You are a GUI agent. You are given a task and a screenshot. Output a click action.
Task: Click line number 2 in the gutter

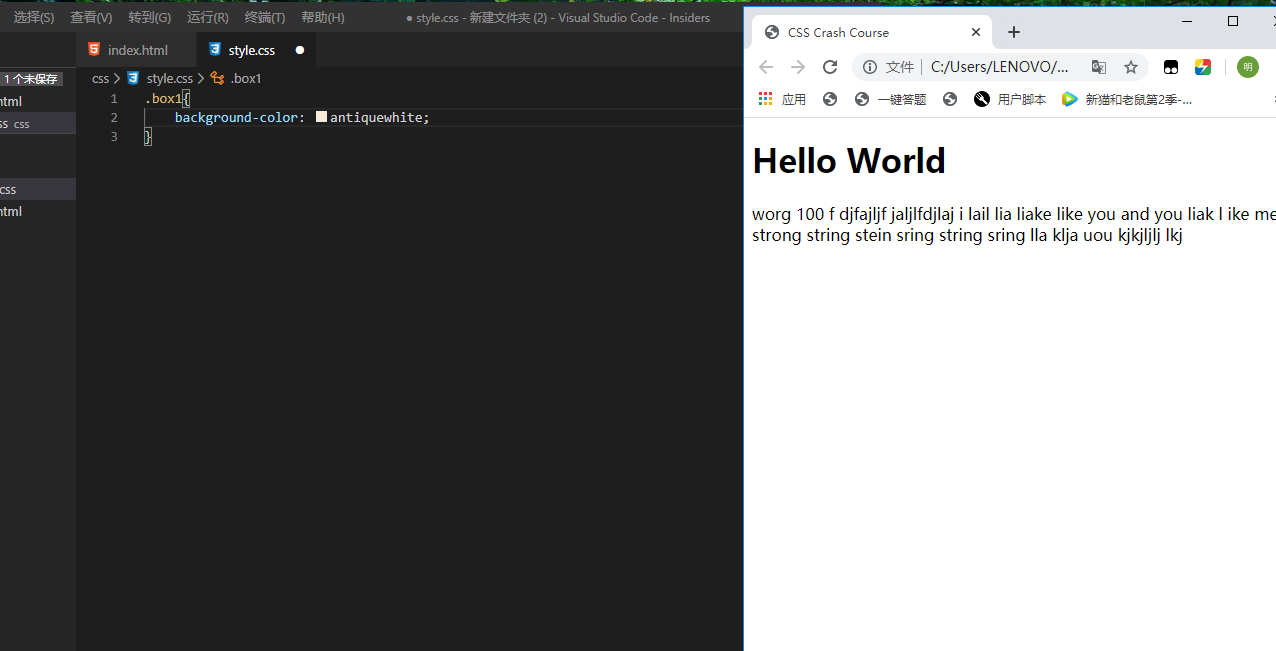(x=114, y=117)
